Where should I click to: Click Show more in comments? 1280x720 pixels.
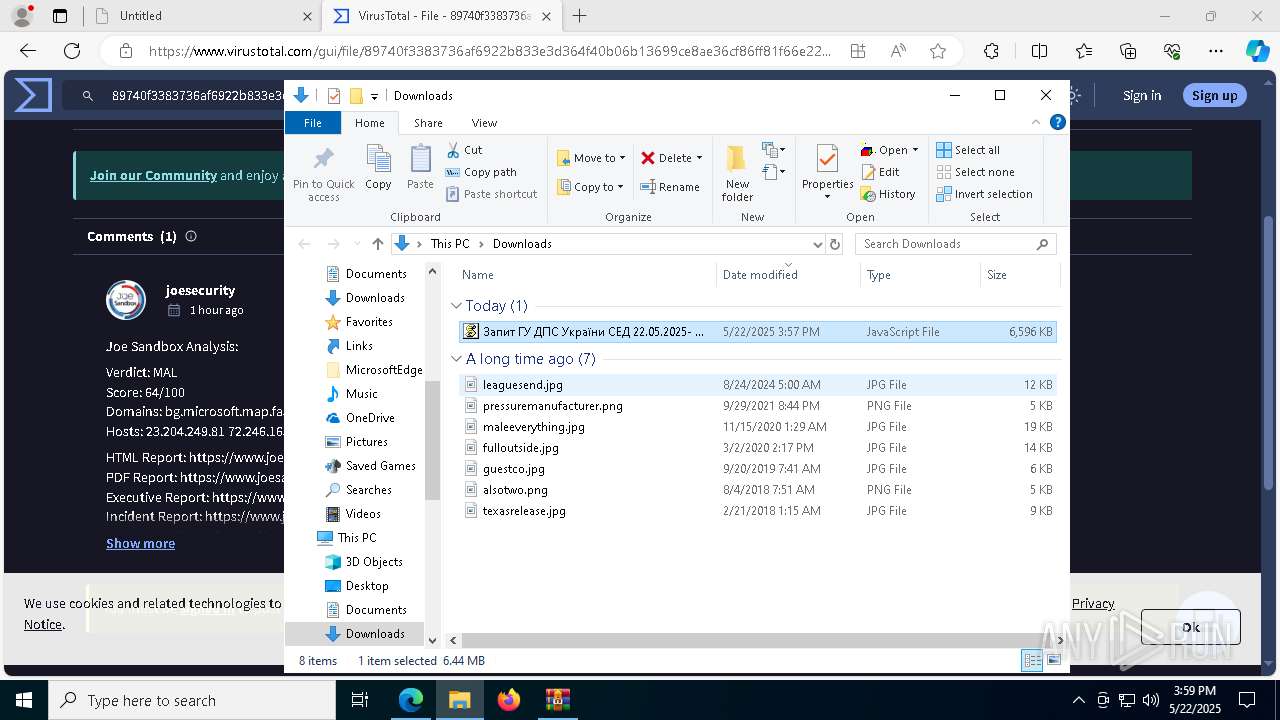(x=140, y=543)
